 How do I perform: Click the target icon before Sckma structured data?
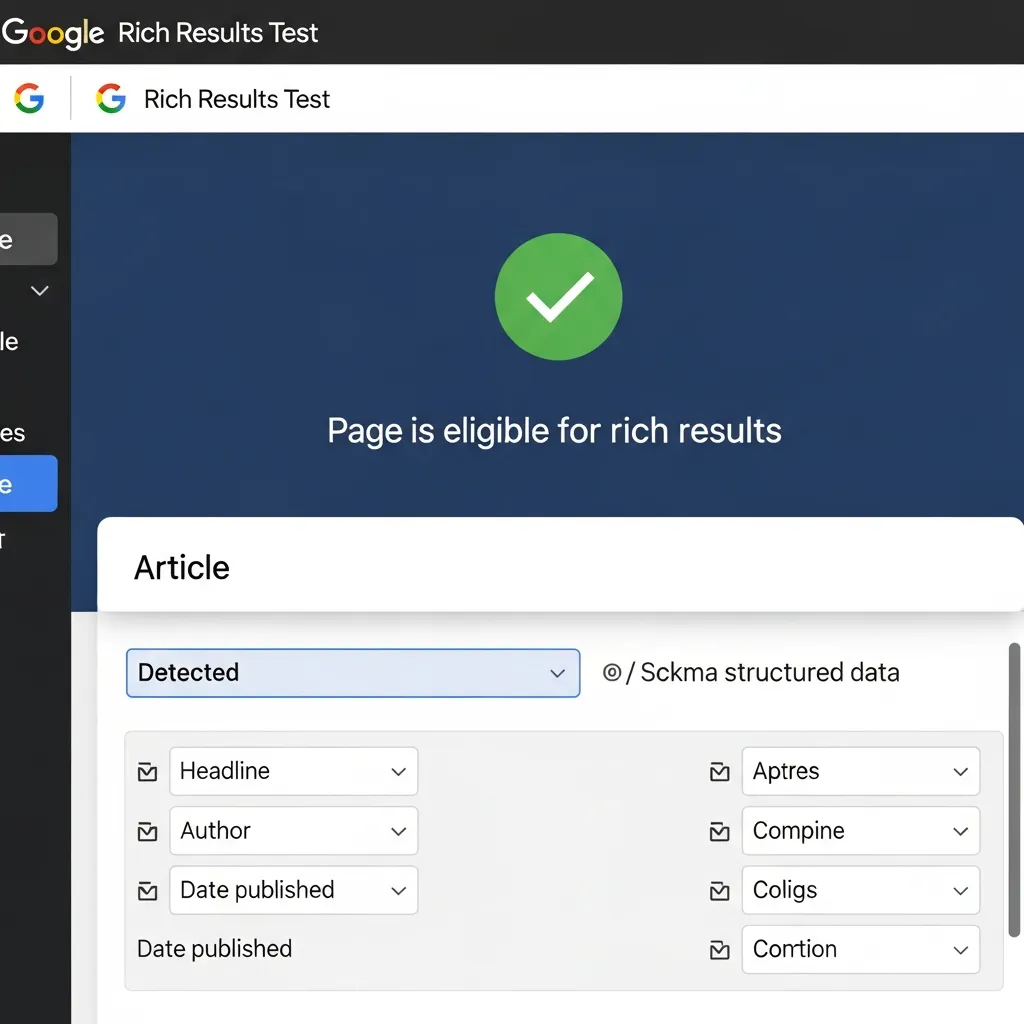coord(612,673)
